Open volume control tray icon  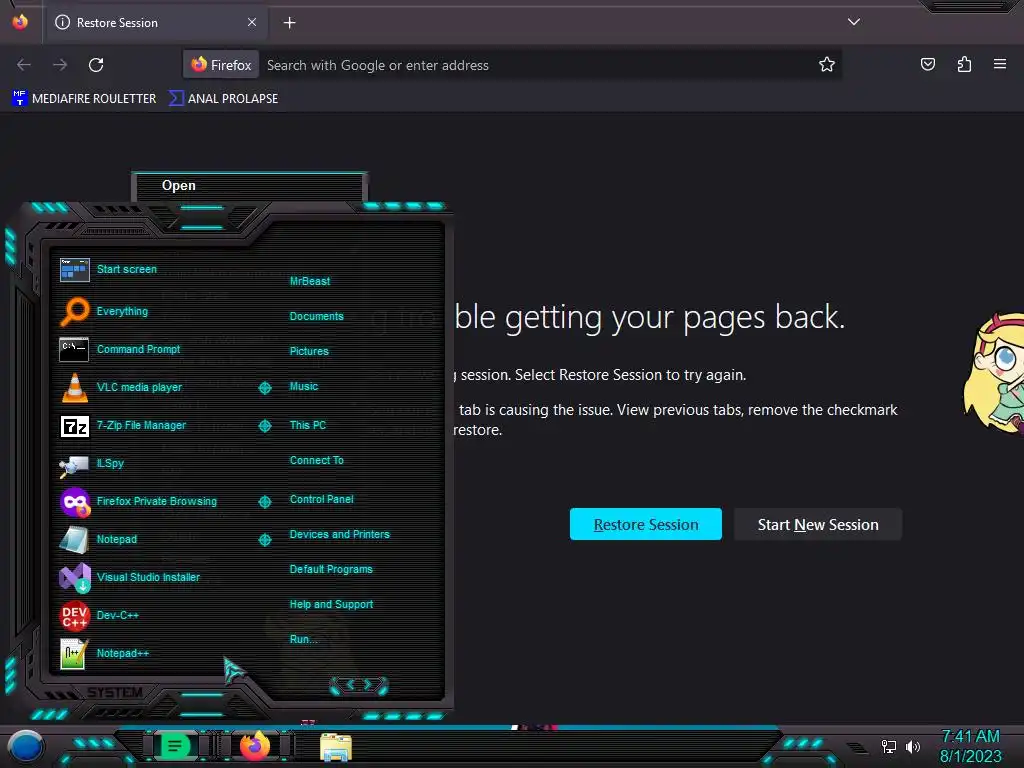click(x=913, y=746)
